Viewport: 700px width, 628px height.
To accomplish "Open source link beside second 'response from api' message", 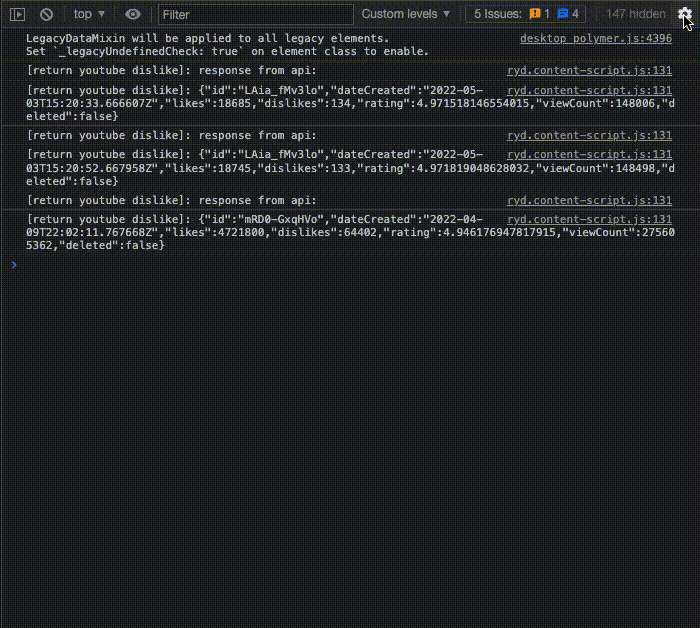I will coord(589,135).
